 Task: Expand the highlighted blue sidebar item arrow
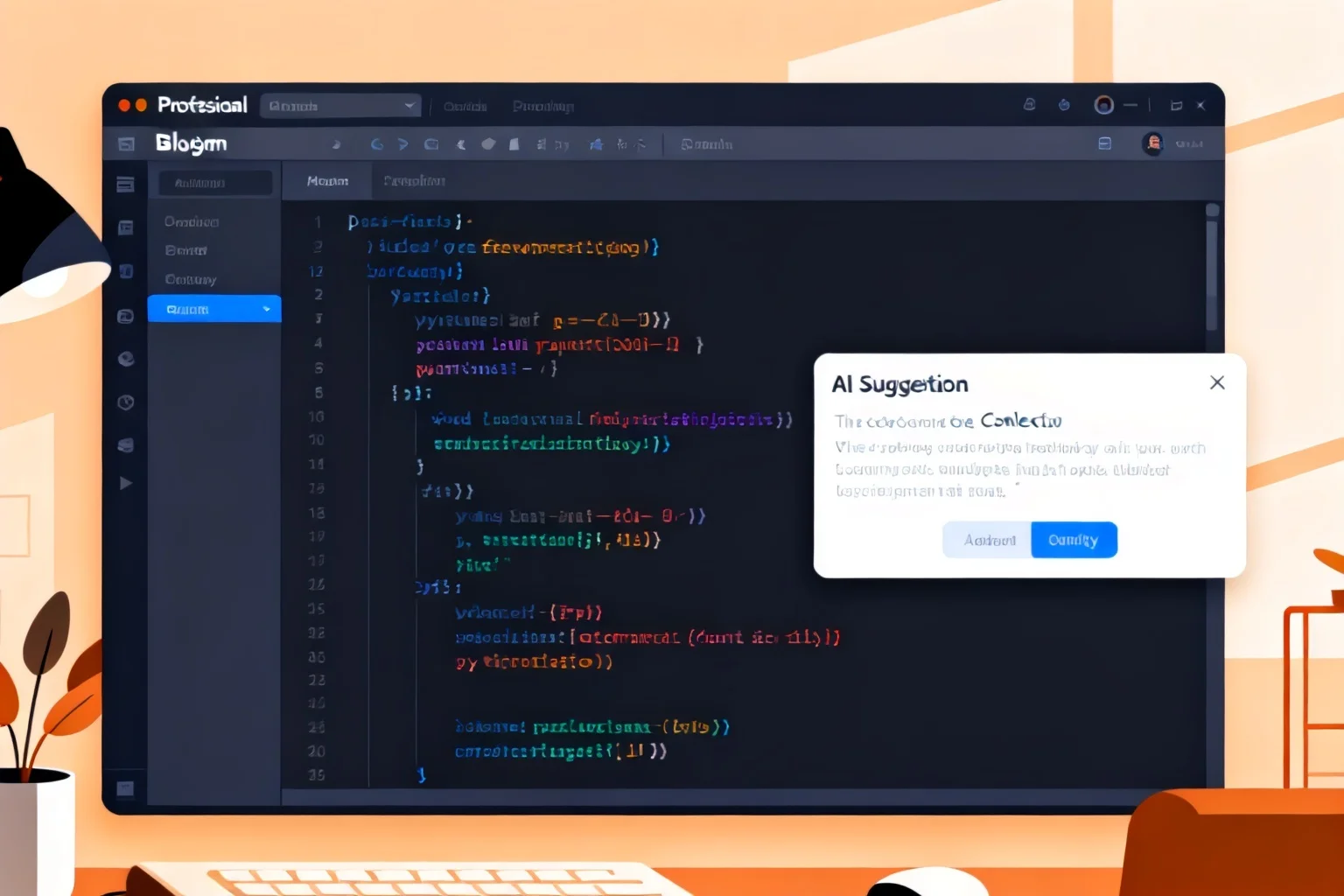point(267,309)
